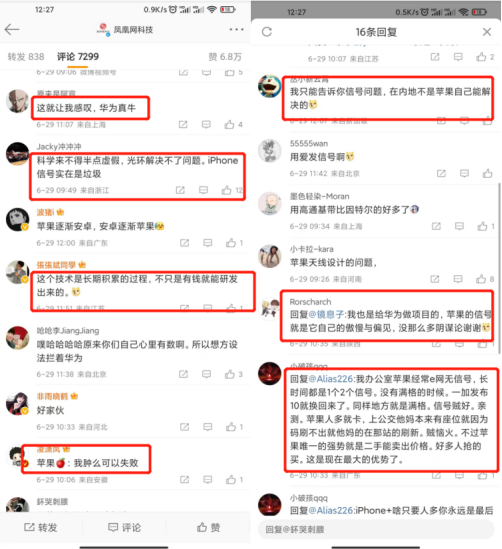Reply to the 好家伙 comment by 非雨晓鹤

coord(208,427)
